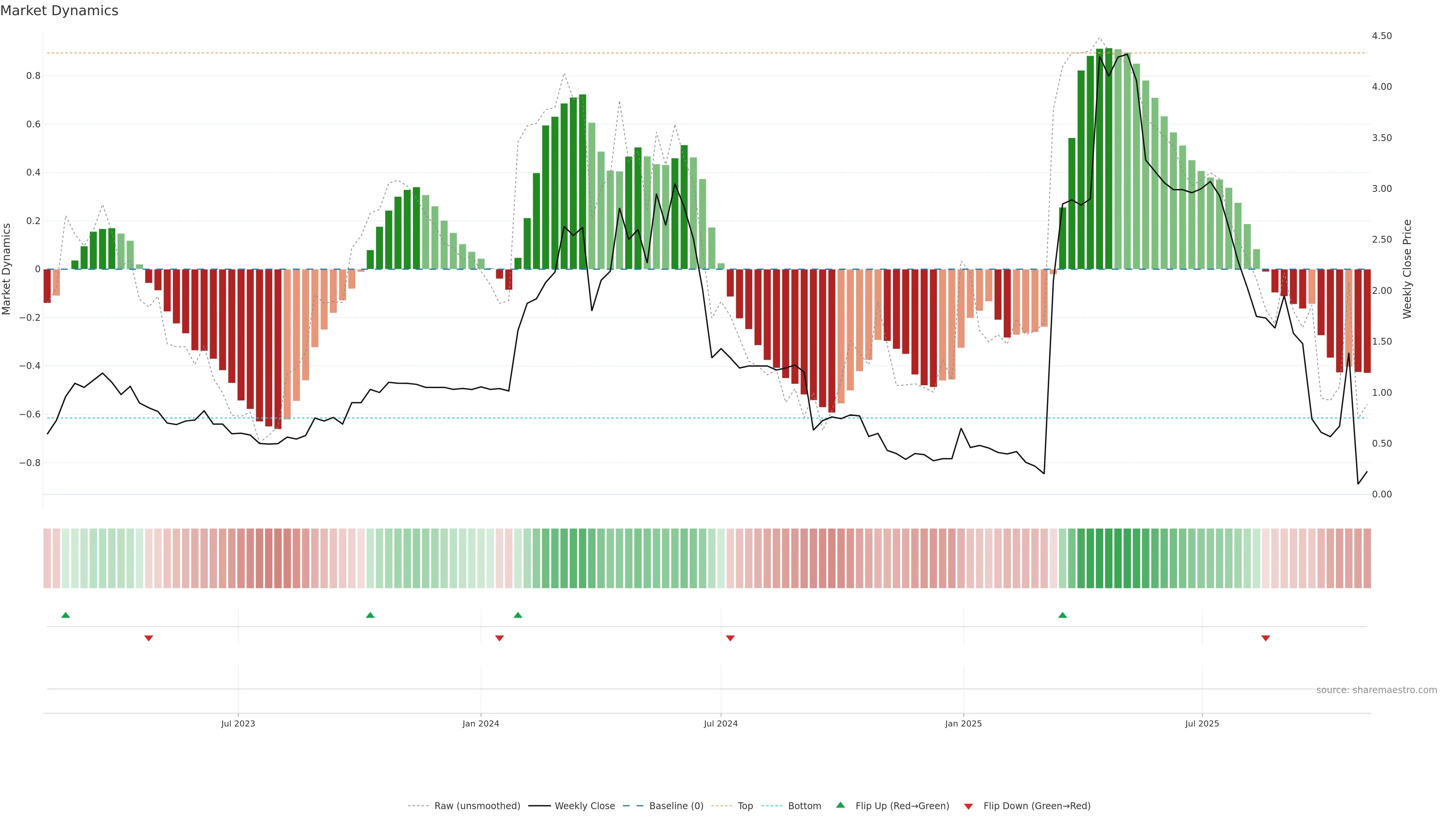Toggle the Weekly Close legend series
The height and width of the screenshot is (819, 1456).
coord(584,806)
